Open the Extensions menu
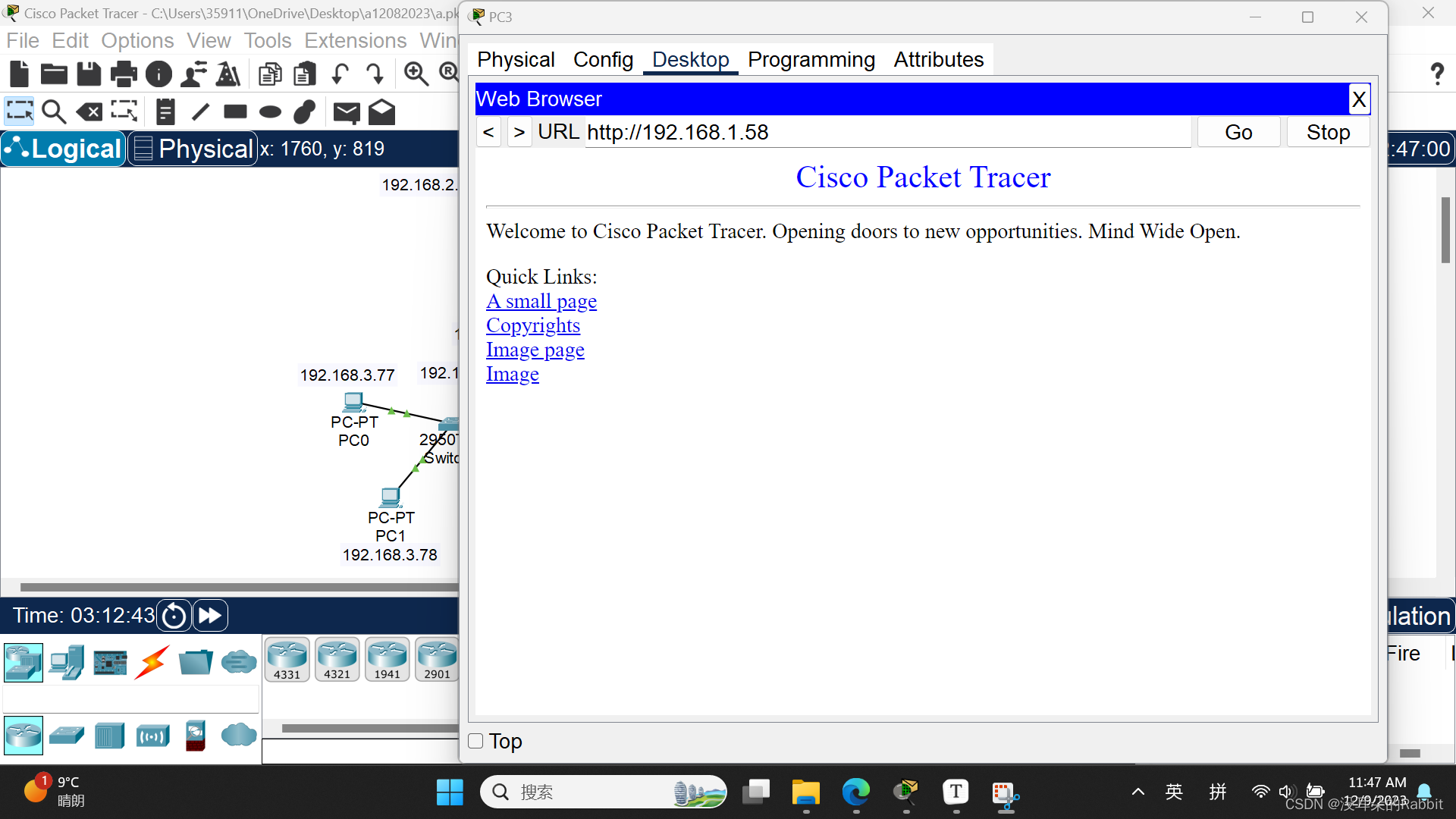Image resolution: width=1456 pixels, height=819 pixels. pos(356,40)
